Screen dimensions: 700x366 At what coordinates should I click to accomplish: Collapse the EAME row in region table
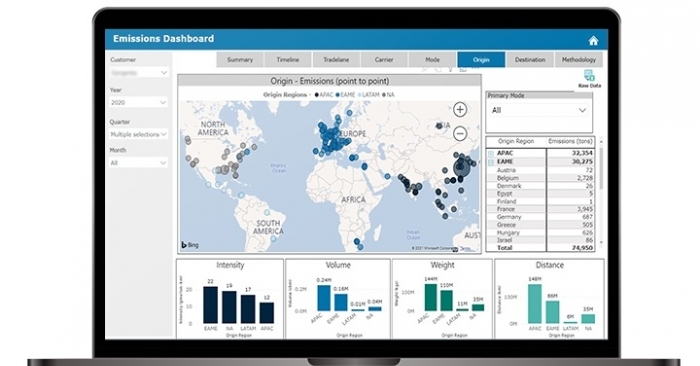point(491,162)
